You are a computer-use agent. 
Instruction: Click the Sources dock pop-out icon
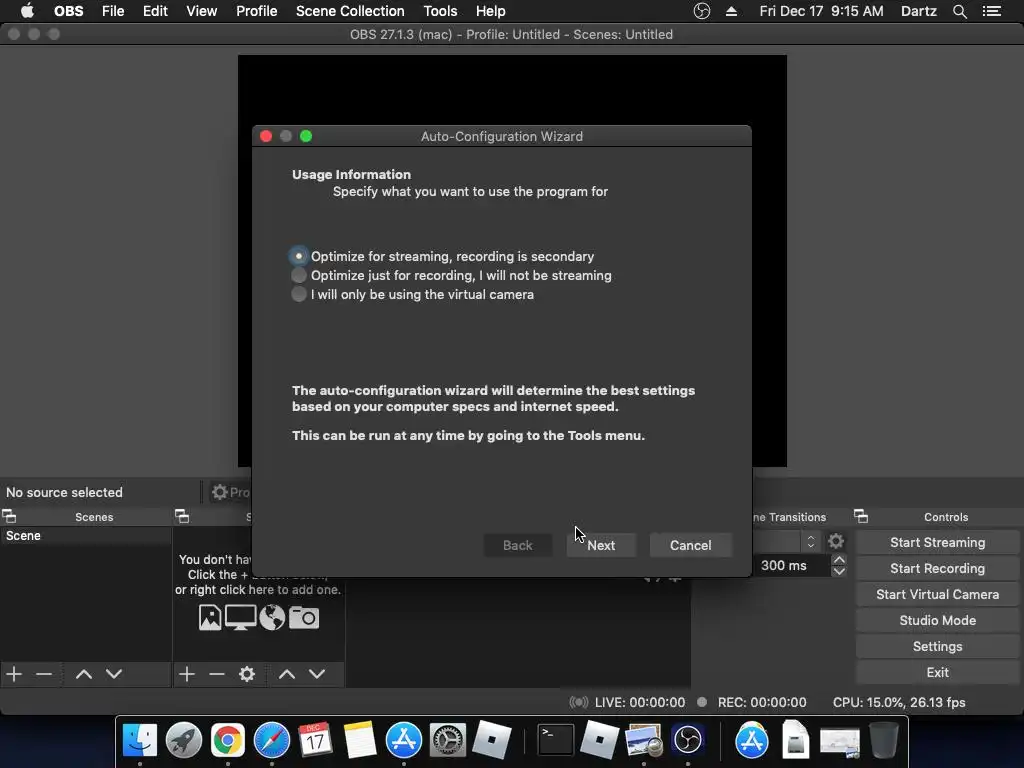182,517
